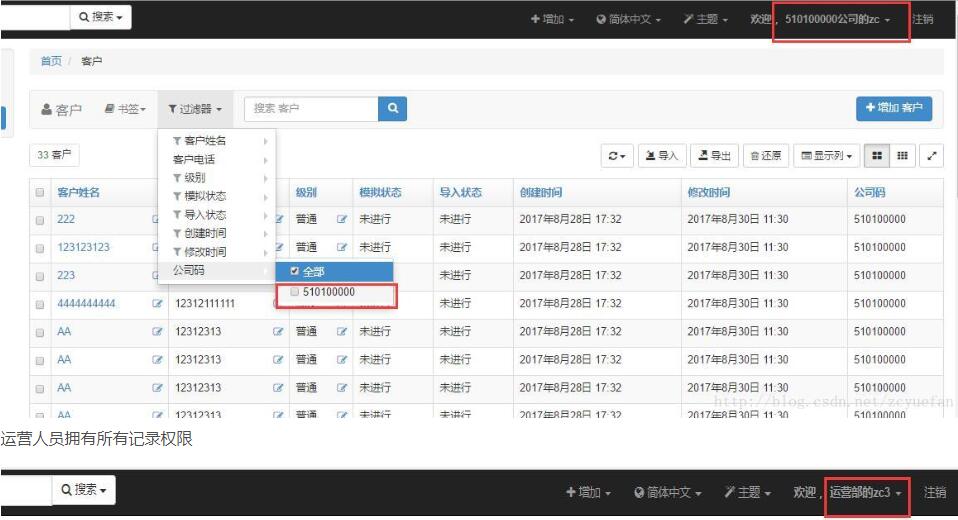The image size is (958, 520).
Task: Click the fullscreen expand arrows icon
Action: [x=932, y=156]
